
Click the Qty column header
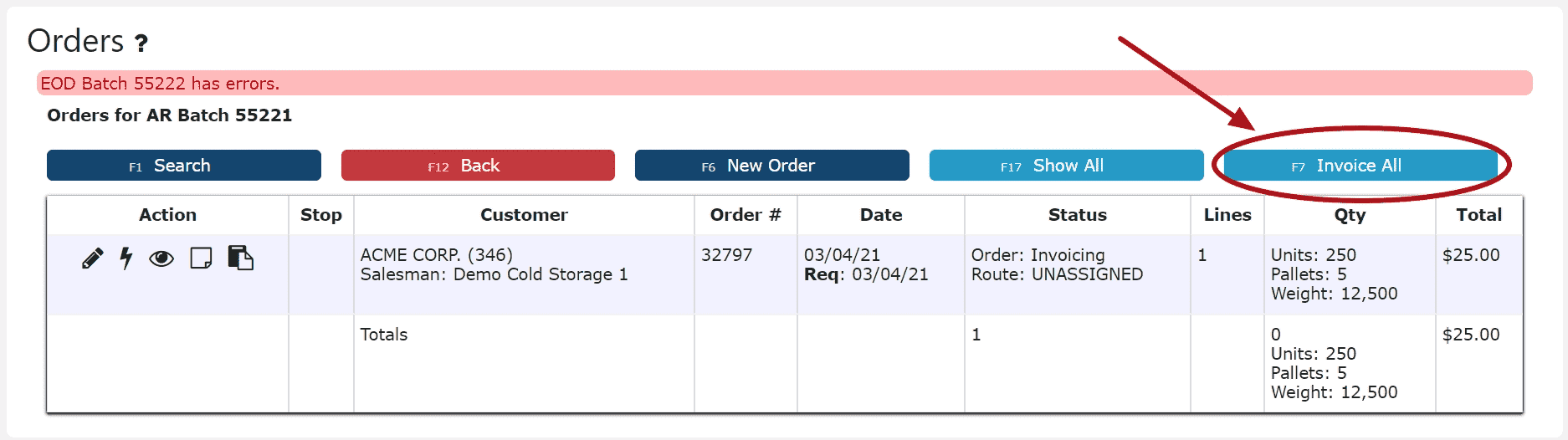click(1350, 215)
